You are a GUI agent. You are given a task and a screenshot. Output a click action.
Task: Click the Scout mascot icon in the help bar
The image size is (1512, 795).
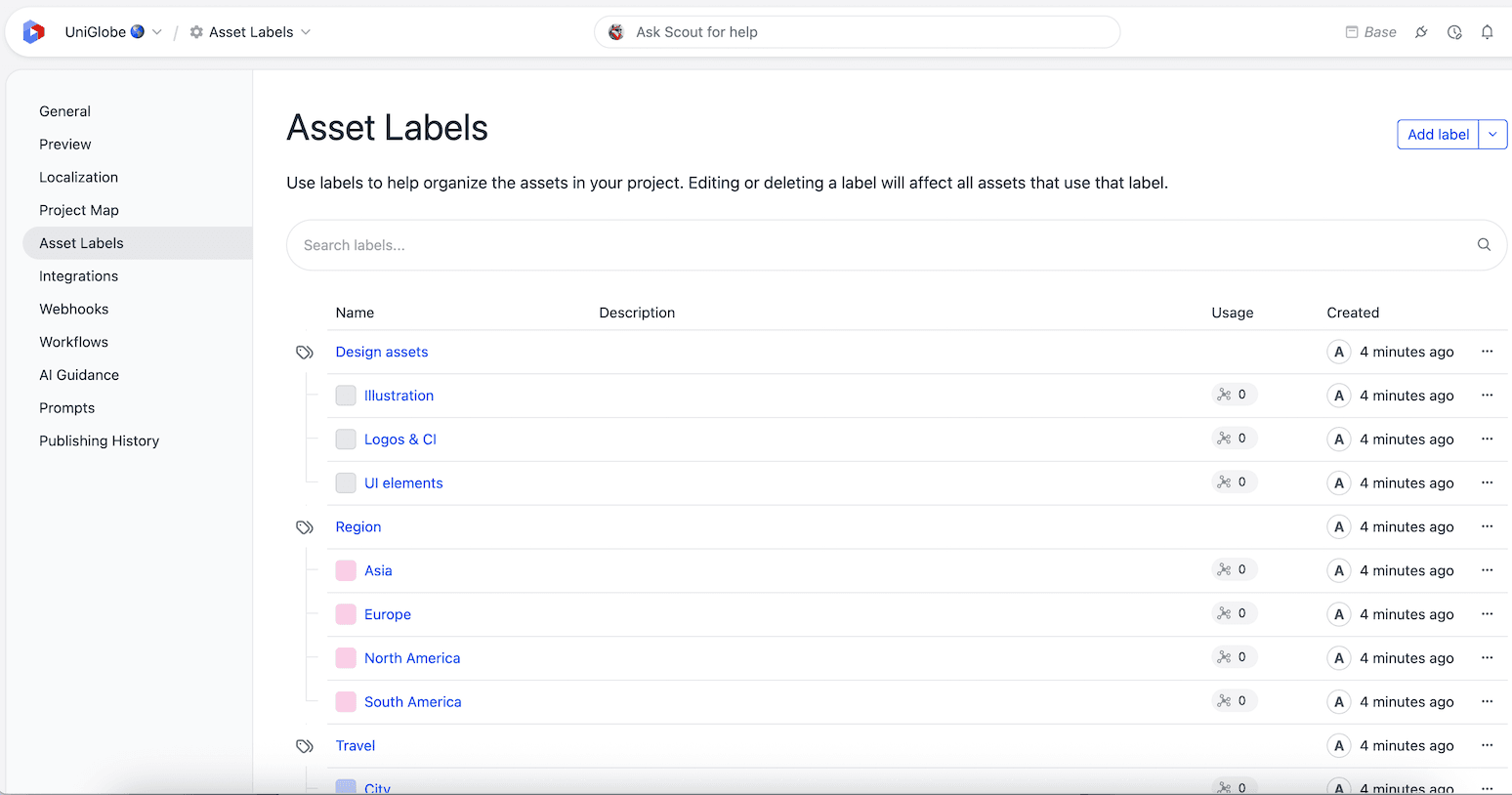616,31
